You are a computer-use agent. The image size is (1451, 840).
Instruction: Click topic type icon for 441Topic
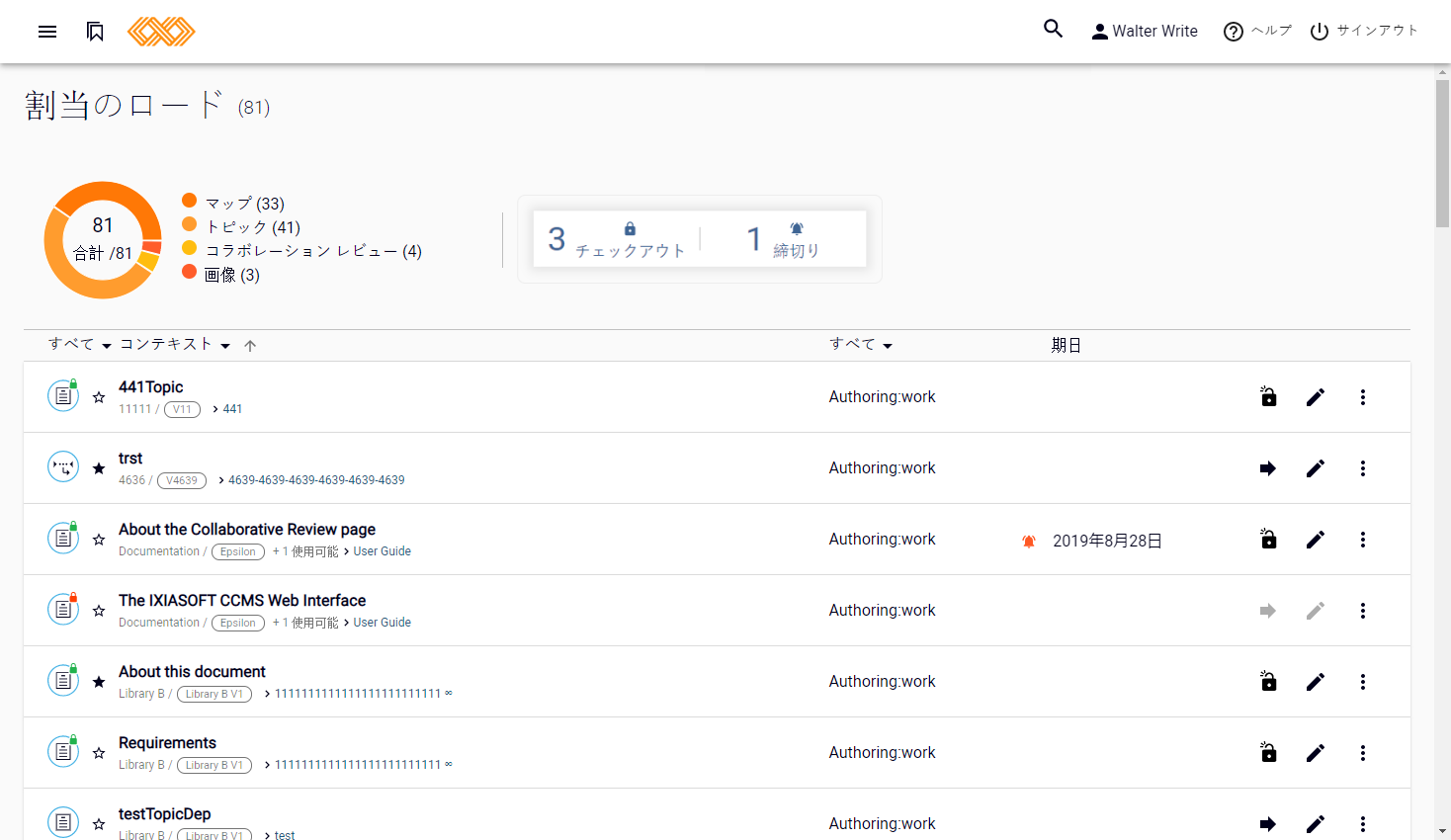click(x=63, y=395)
